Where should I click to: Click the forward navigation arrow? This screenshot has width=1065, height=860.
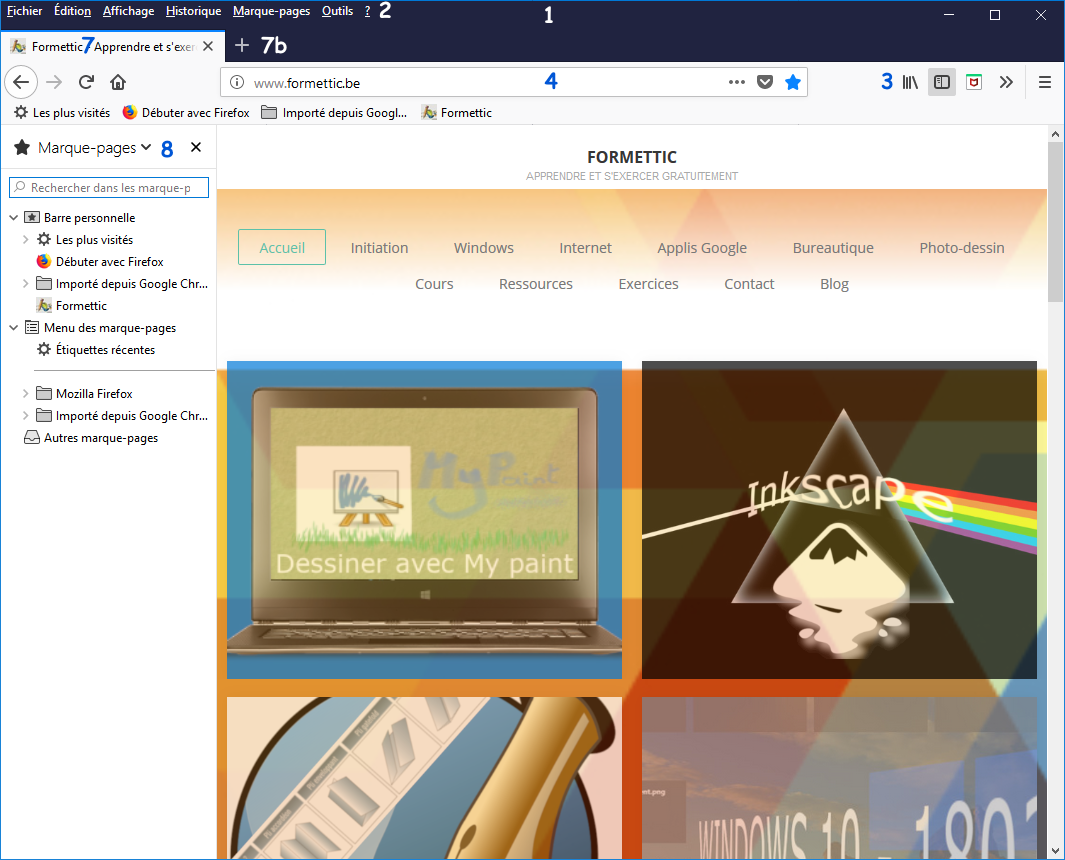(54, 82)
